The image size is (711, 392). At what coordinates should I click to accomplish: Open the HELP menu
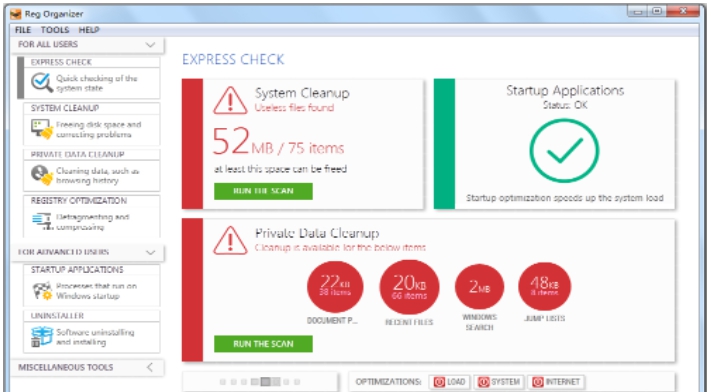pyautogui.click(x=89, y=30)
